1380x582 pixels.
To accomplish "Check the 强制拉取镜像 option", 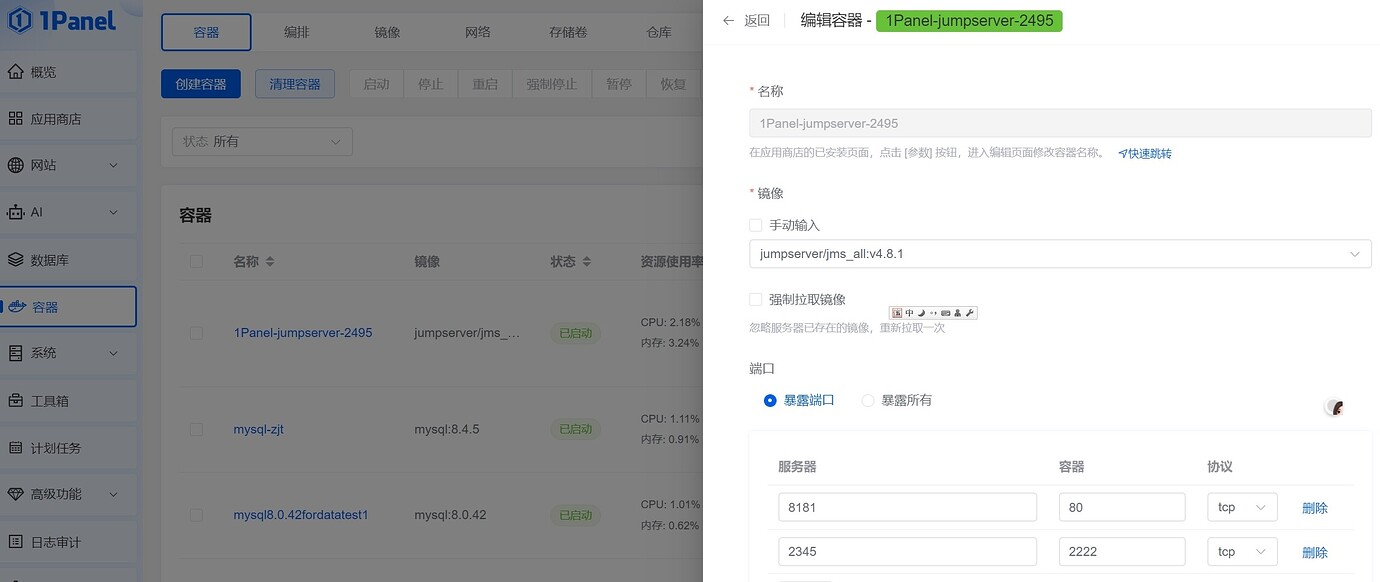I will (756, 299).
